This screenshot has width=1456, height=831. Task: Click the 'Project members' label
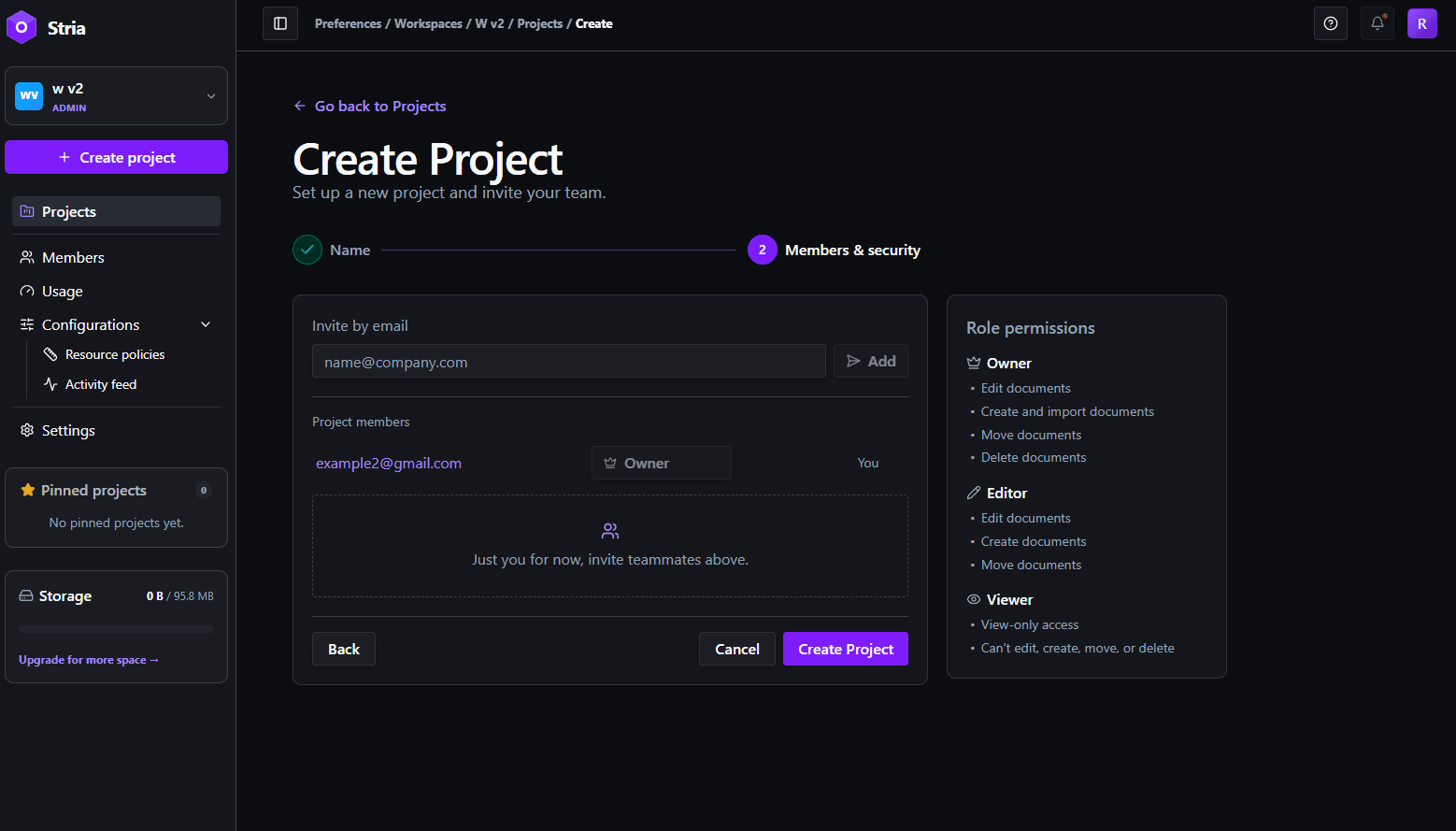(361, 422)
